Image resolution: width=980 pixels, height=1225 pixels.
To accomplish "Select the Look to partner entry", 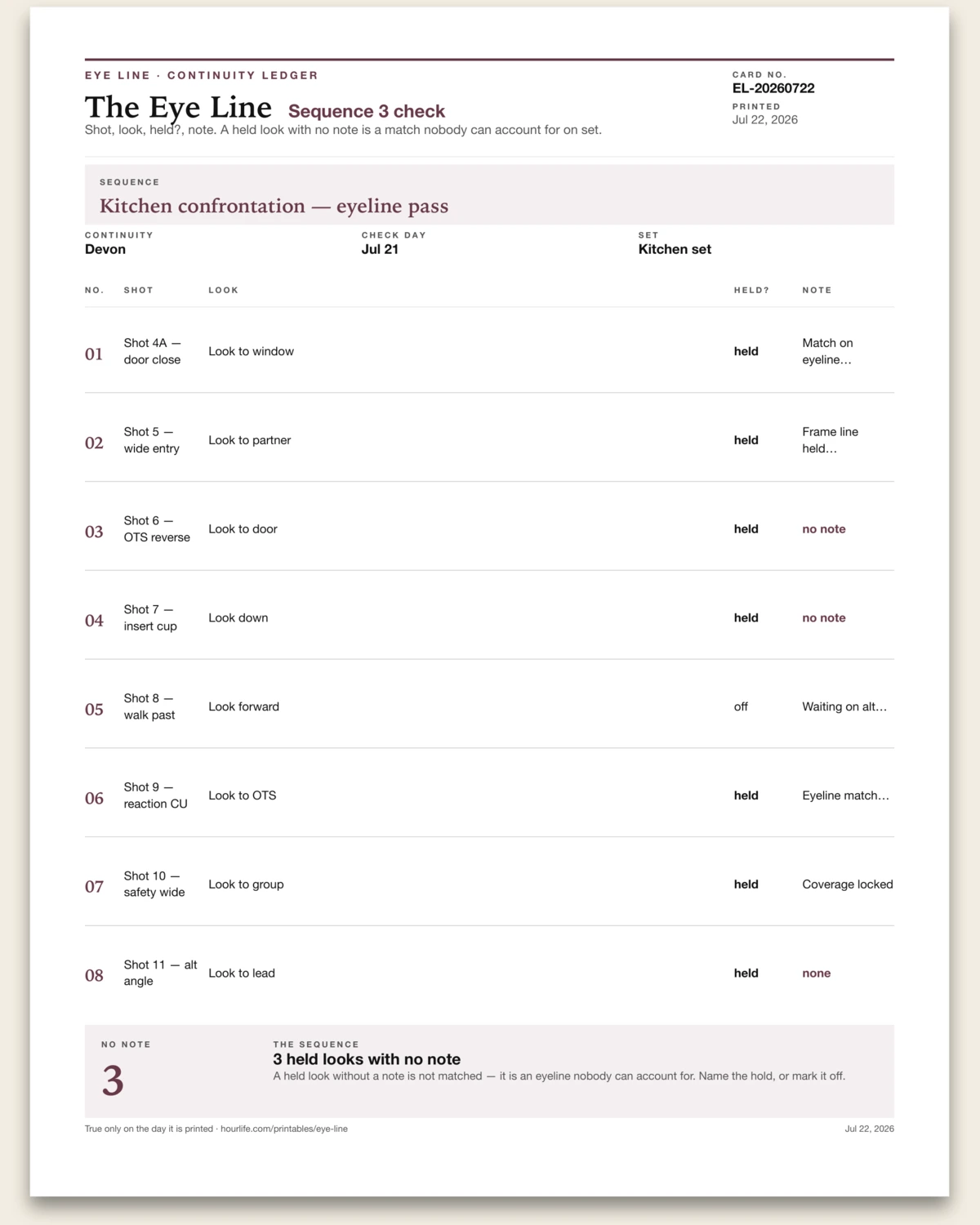I will [x=249, y=440].
